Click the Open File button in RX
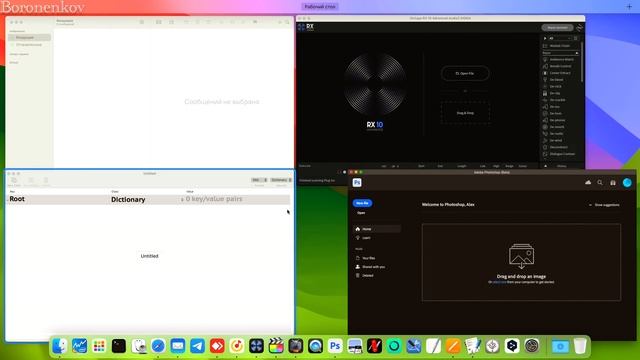Viewport: 640px width, 360px height. (x=465, y=73)
